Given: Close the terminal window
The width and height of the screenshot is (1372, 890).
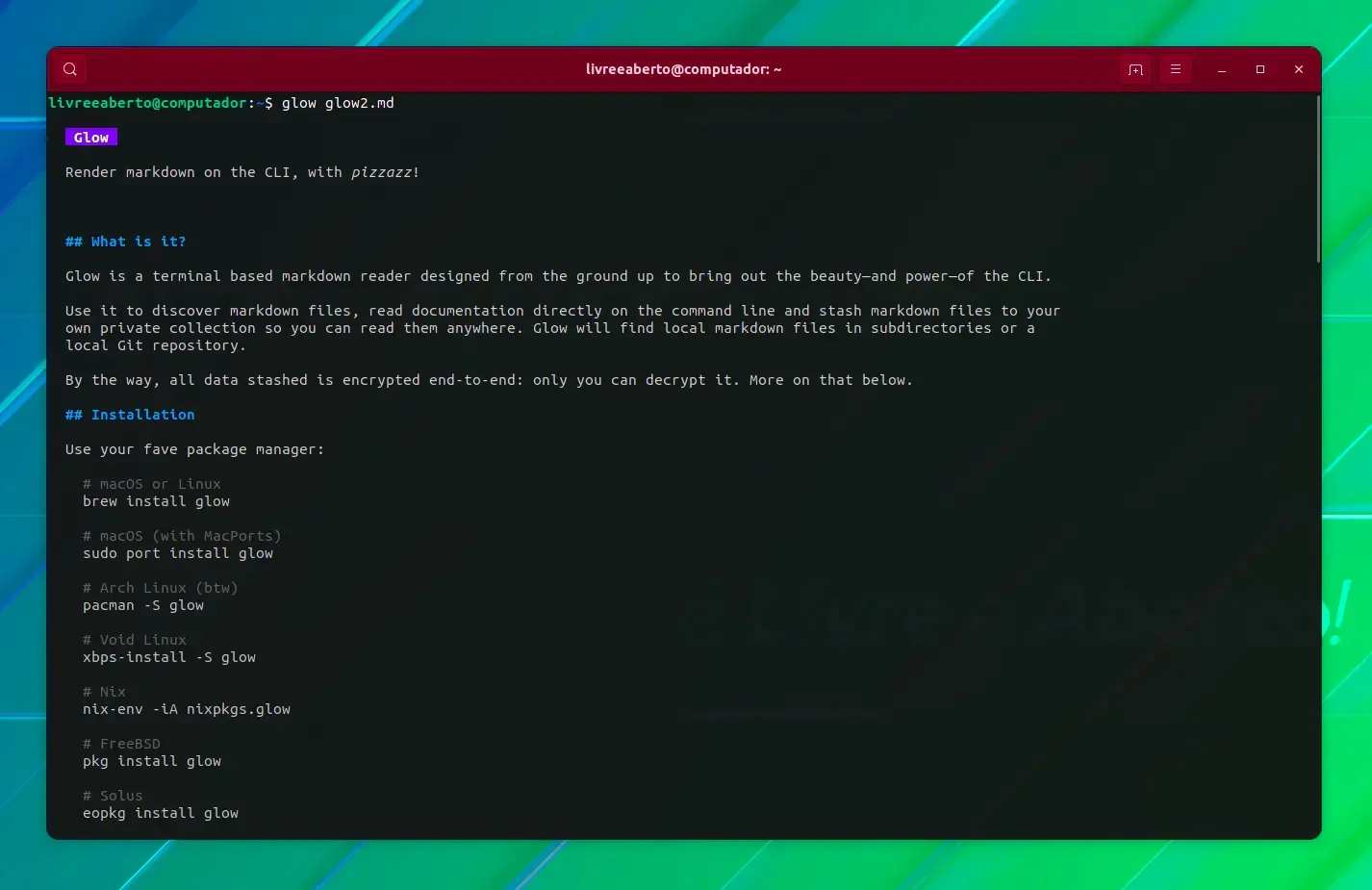Looking at the screenshot, I should pos(1298,69).
